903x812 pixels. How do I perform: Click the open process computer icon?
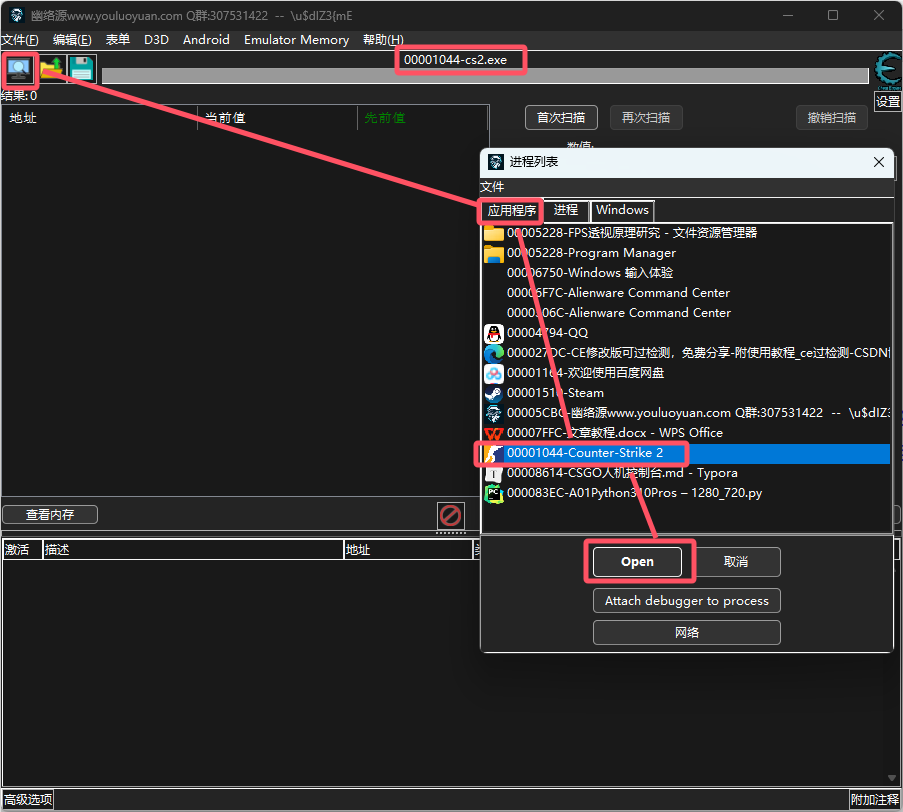tap(18, 69)
